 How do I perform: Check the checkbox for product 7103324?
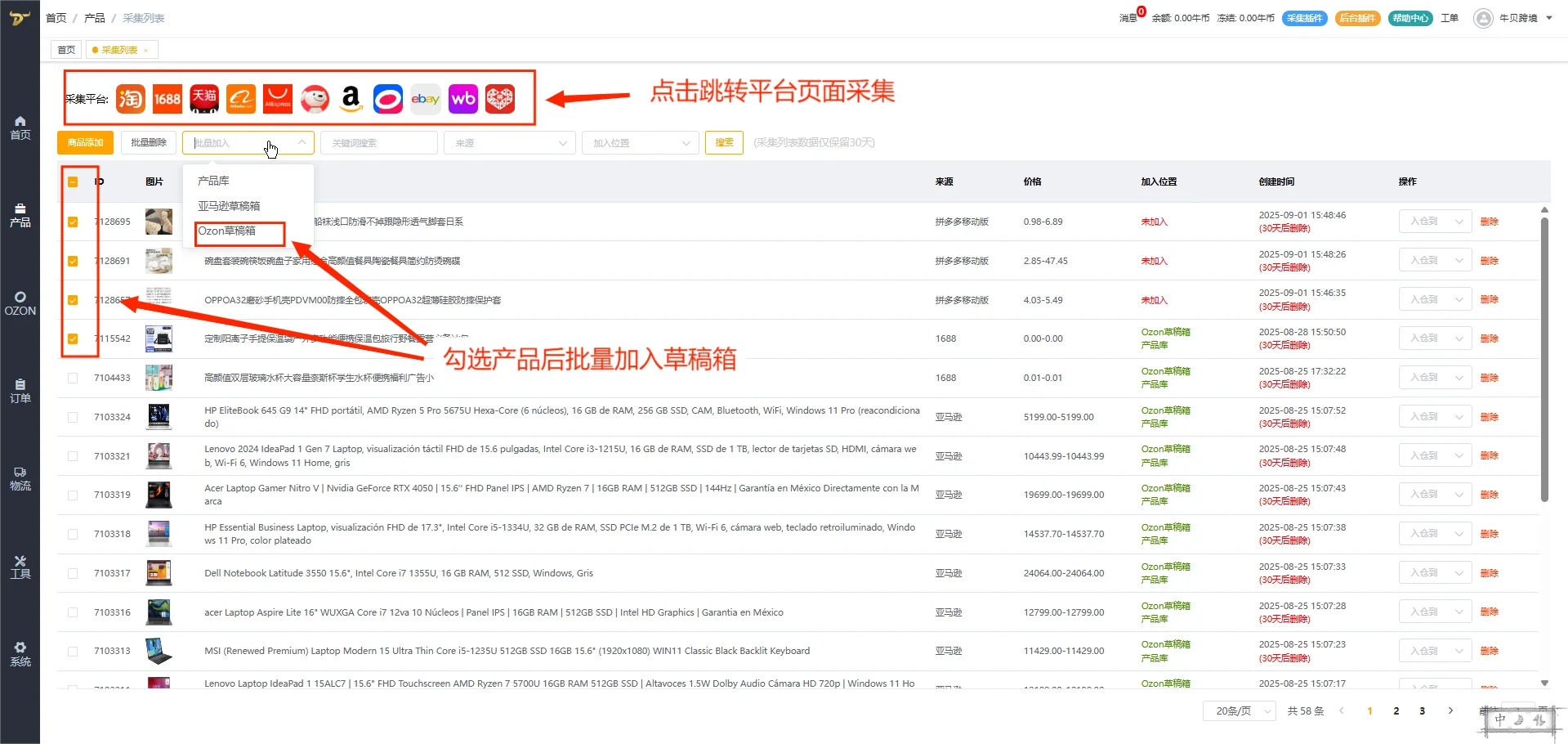73,417
